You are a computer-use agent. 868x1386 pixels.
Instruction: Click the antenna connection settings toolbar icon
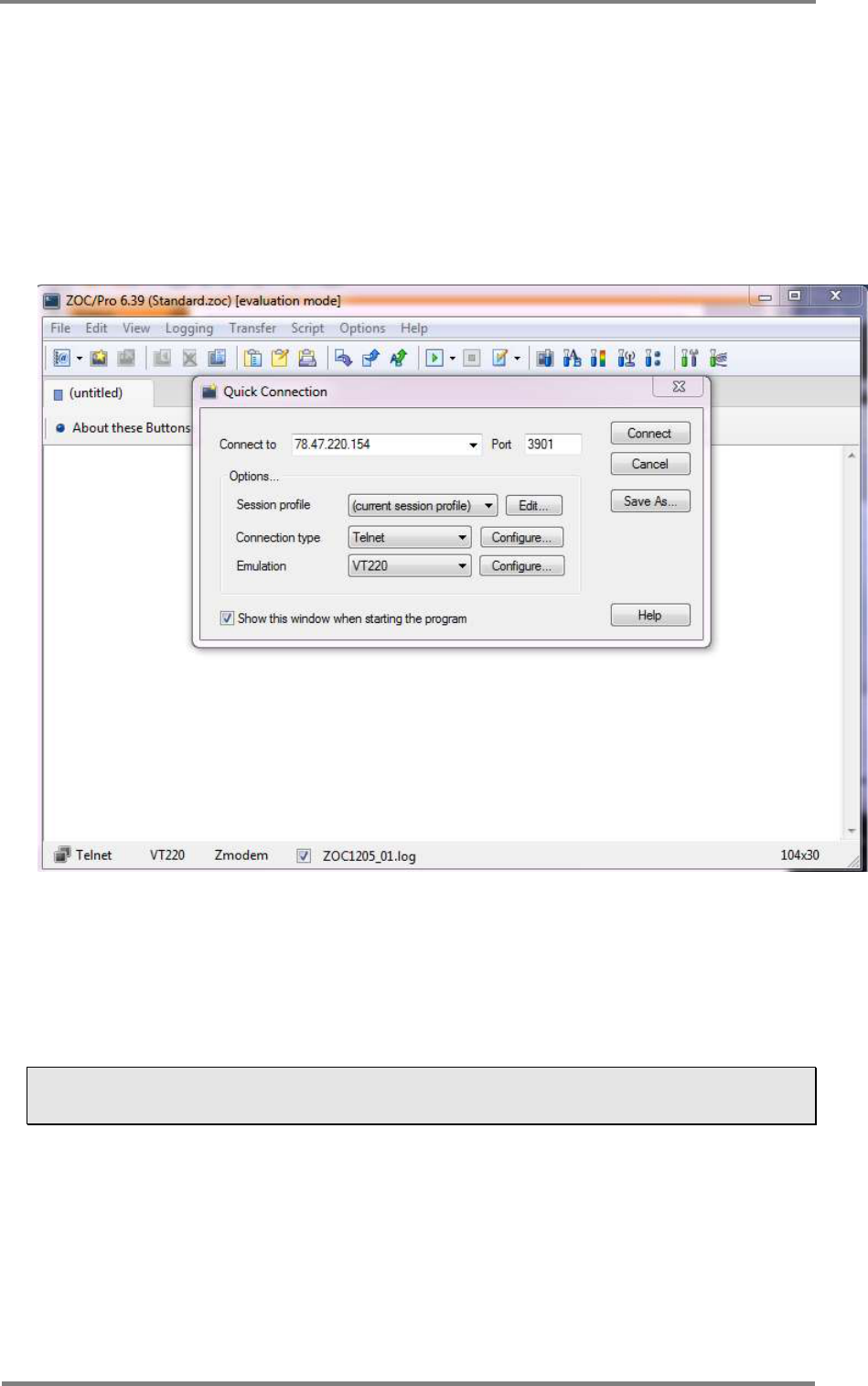point(626,359)
